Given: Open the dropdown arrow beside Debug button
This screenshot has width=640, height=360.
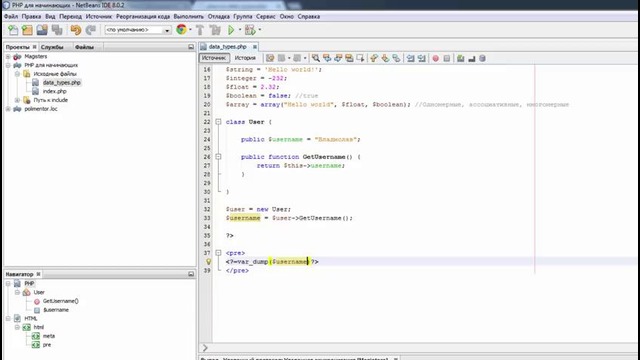Looking at the screenshot, I should pyautogui.click(x=260, y=30).
